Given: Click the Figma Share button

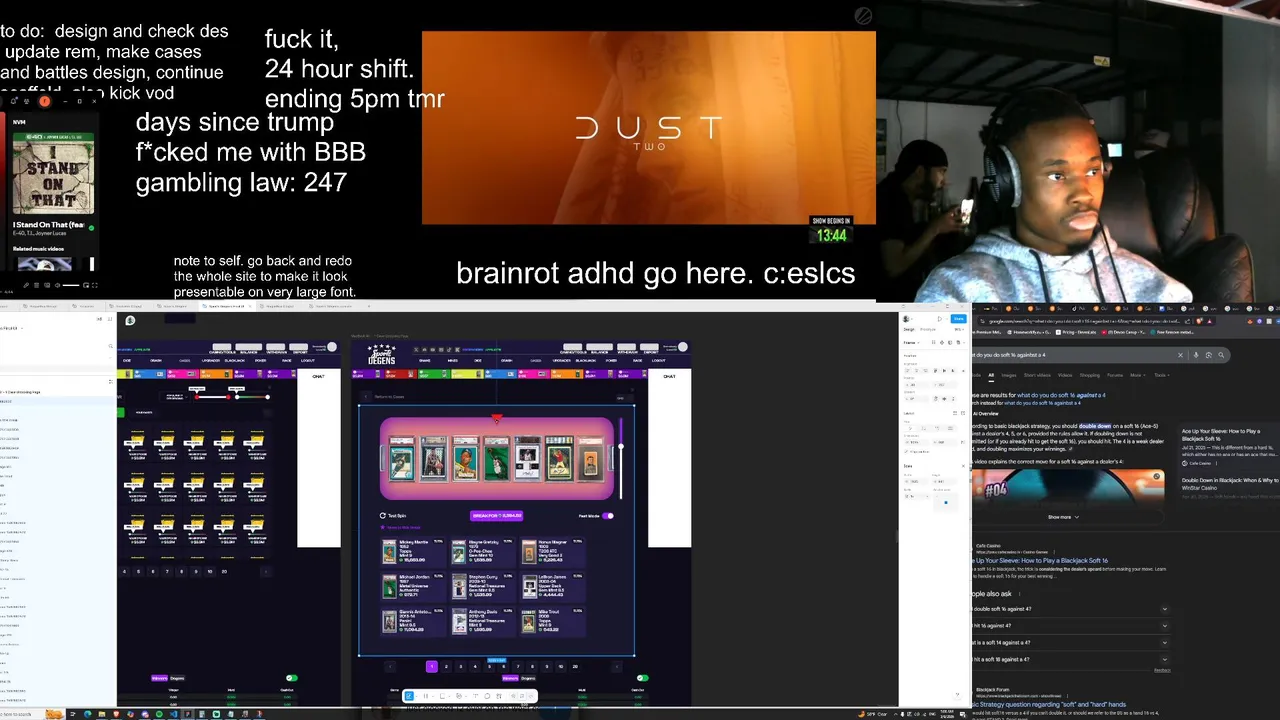Looking at the screenshot, I should point(958,319).
